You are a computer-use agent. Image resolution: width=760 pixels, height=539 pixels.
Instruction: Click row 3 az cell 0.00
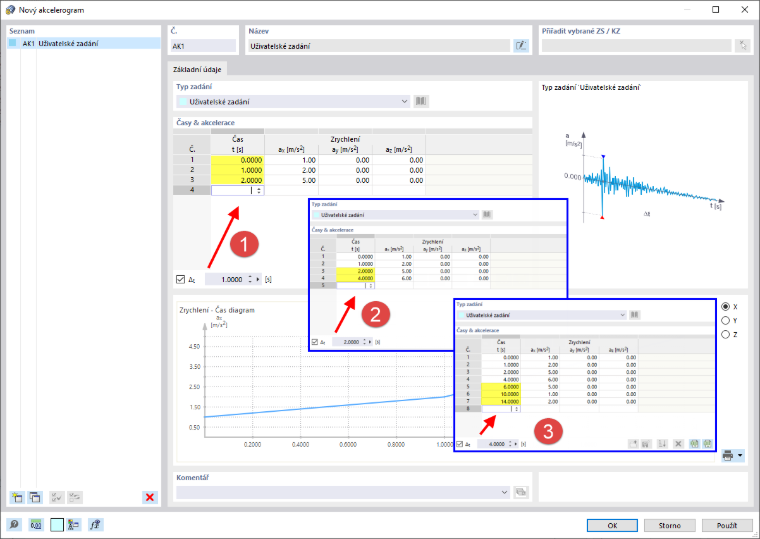pos(398,180)
